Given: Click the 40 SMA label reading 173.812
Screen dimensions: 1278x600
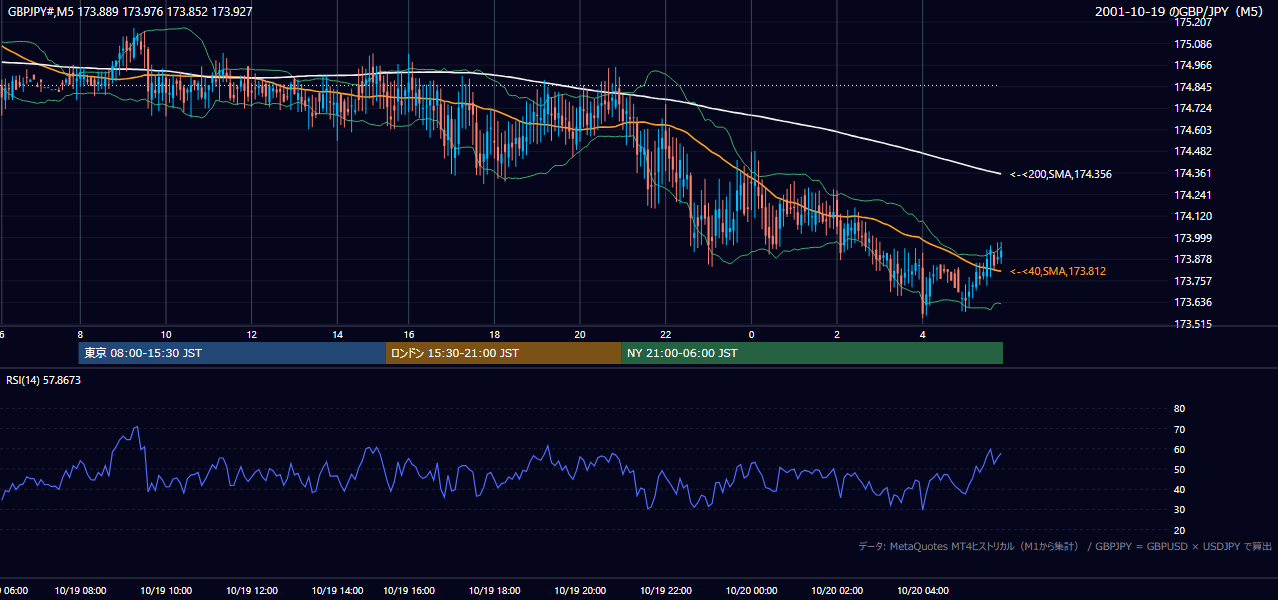Looking at the screenshot, I should tap(1058, 271).
